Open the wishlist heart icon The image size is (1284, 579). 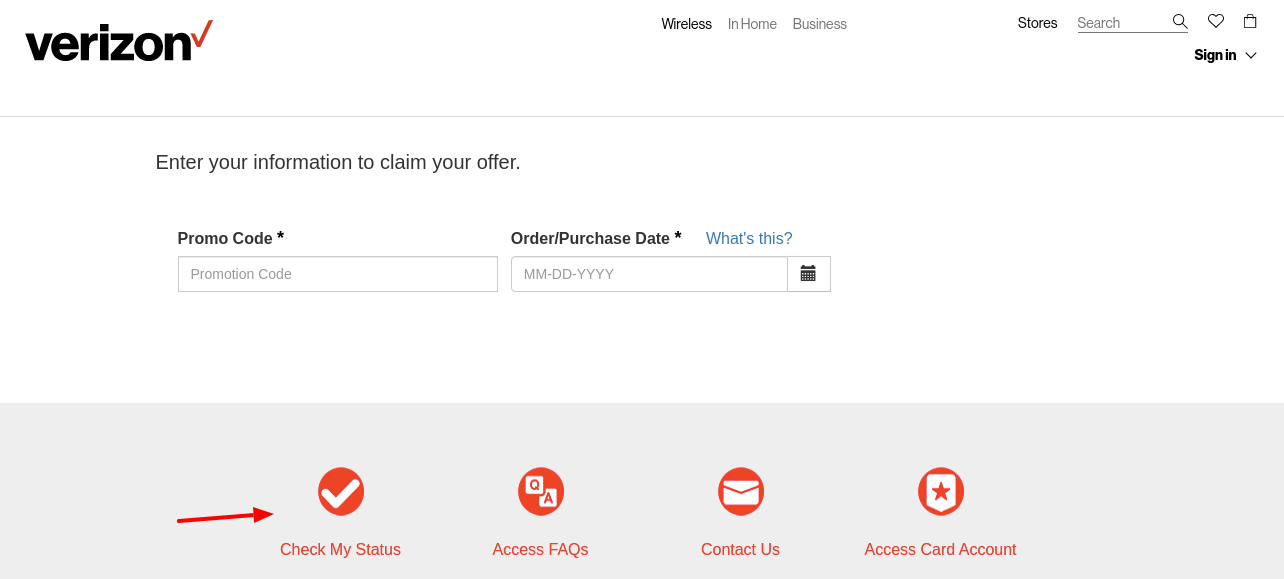(x=1215, y=20)
